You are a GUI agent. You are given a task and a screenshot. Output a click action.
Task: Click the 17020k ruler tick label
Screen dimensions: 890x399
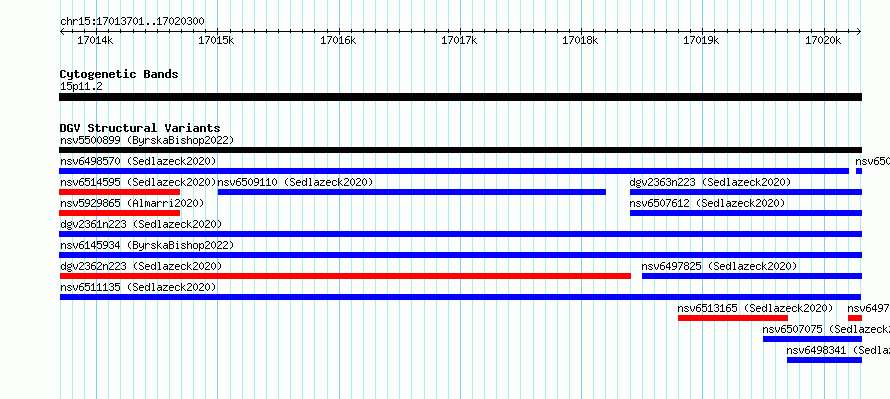click(823, 40)
